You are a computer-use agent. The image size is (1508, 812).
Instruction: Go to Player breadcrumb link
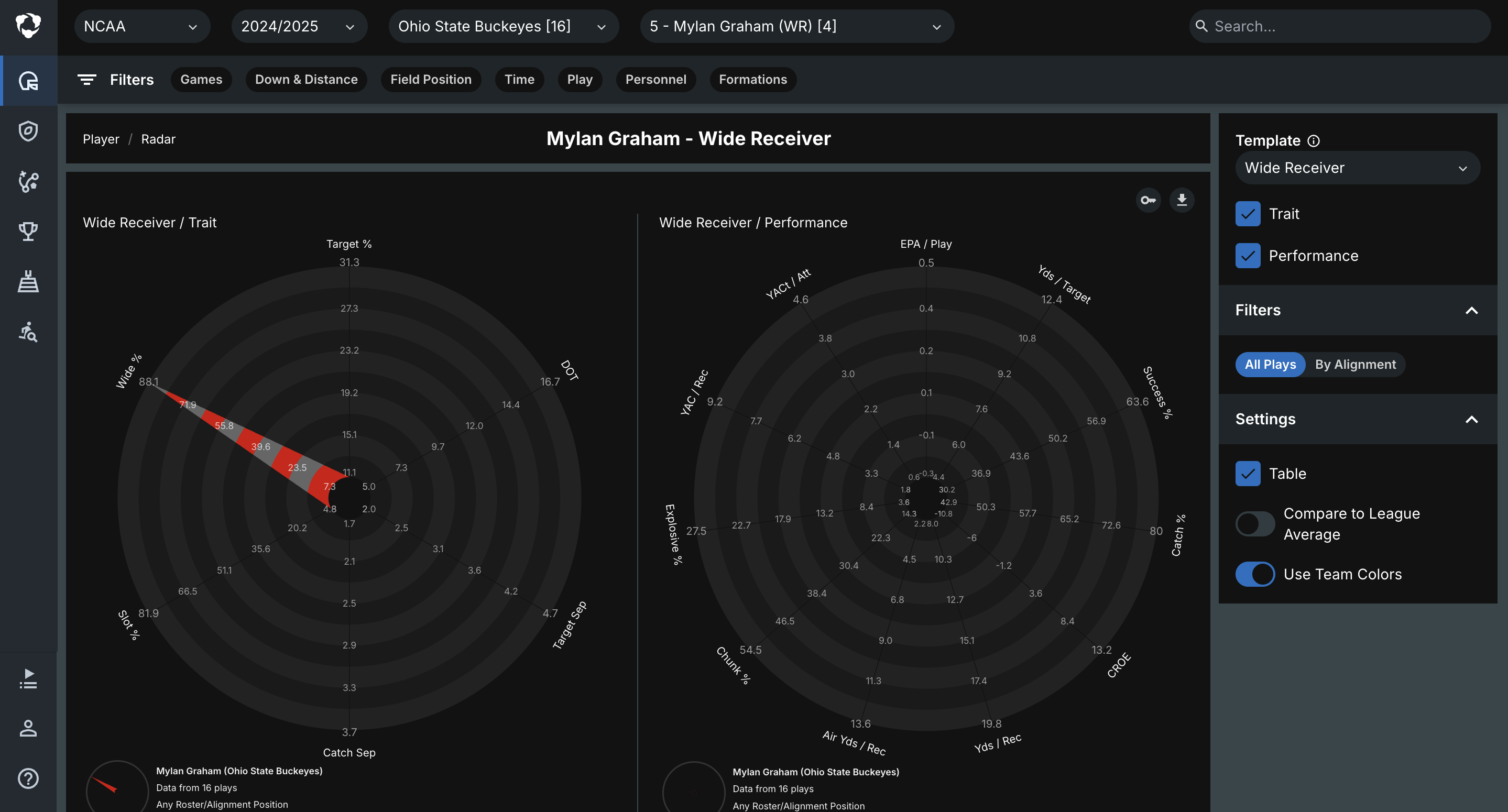[x=101, y=139]
